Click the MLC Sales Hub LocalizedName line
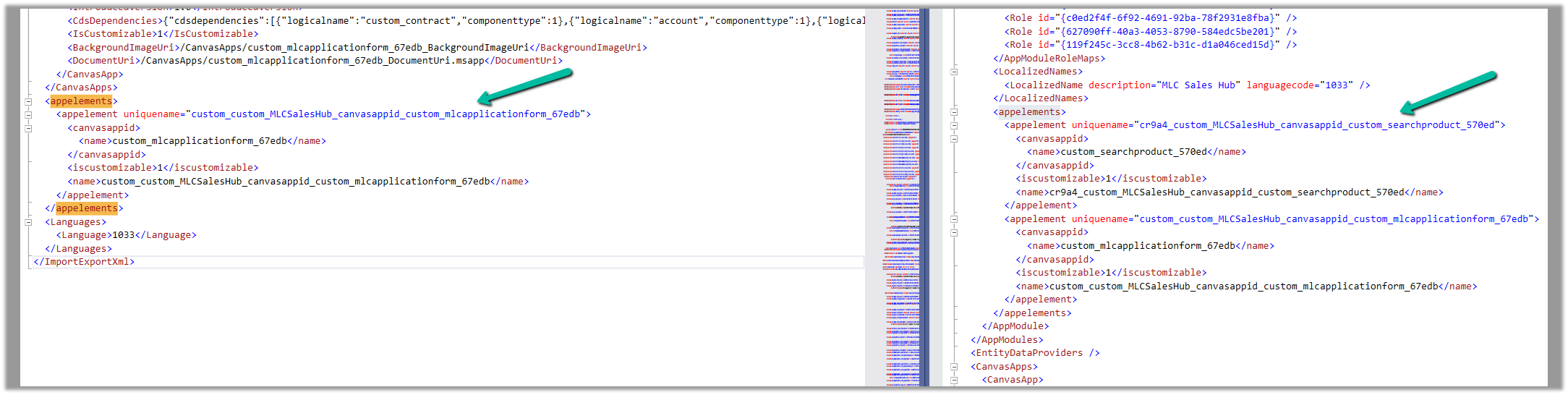Screen dimensions: 1568x395 click(x=1186, y=85)
